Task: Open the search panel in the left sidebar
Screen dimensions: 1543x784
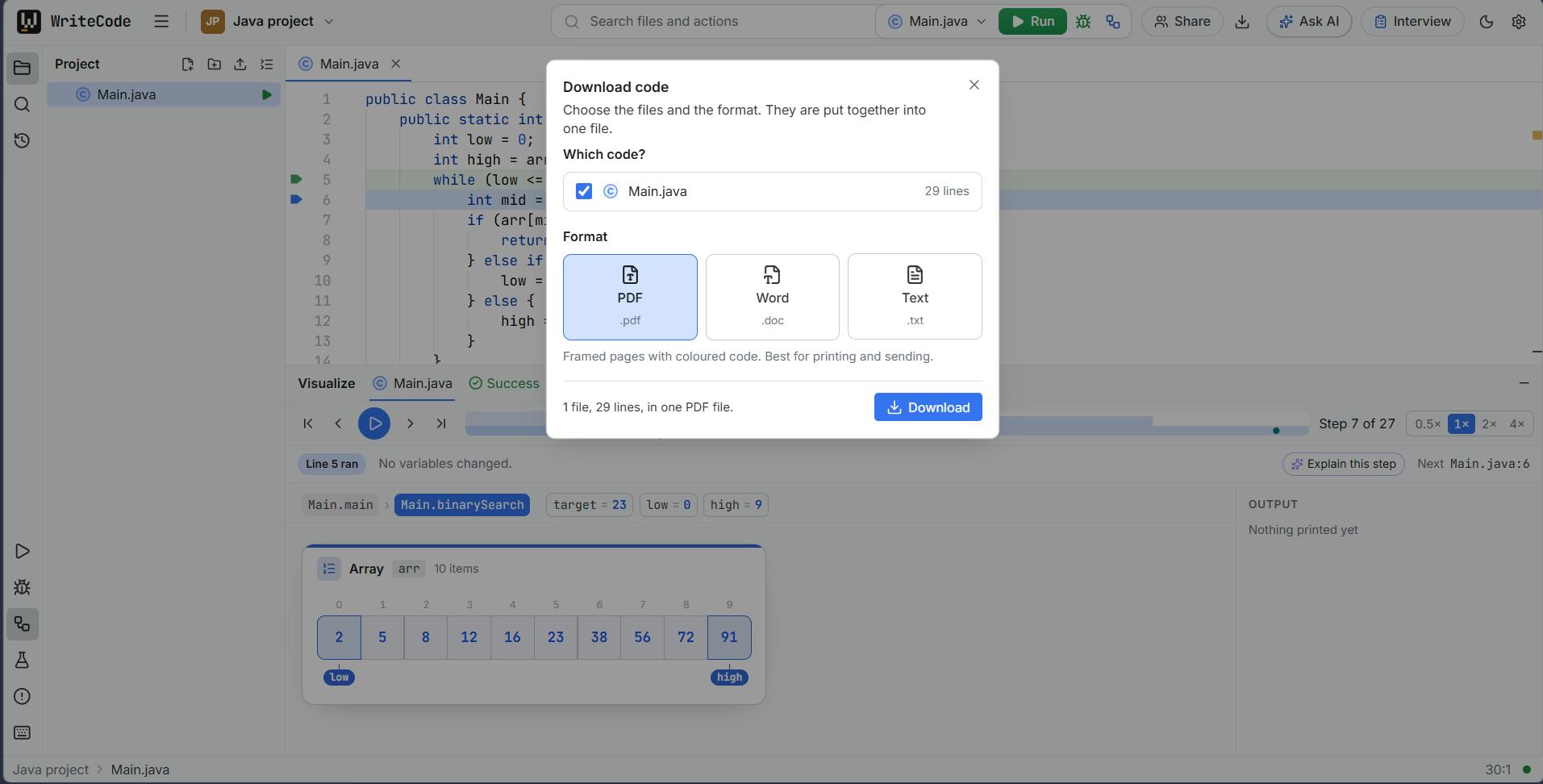Action: (x=23, y=105)
